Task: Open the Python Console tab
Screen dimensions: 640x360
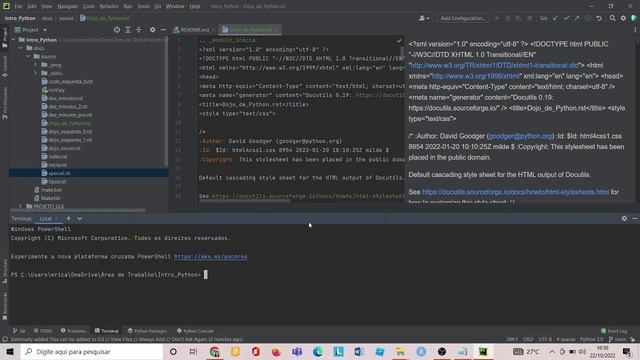Action: (195, 331)
